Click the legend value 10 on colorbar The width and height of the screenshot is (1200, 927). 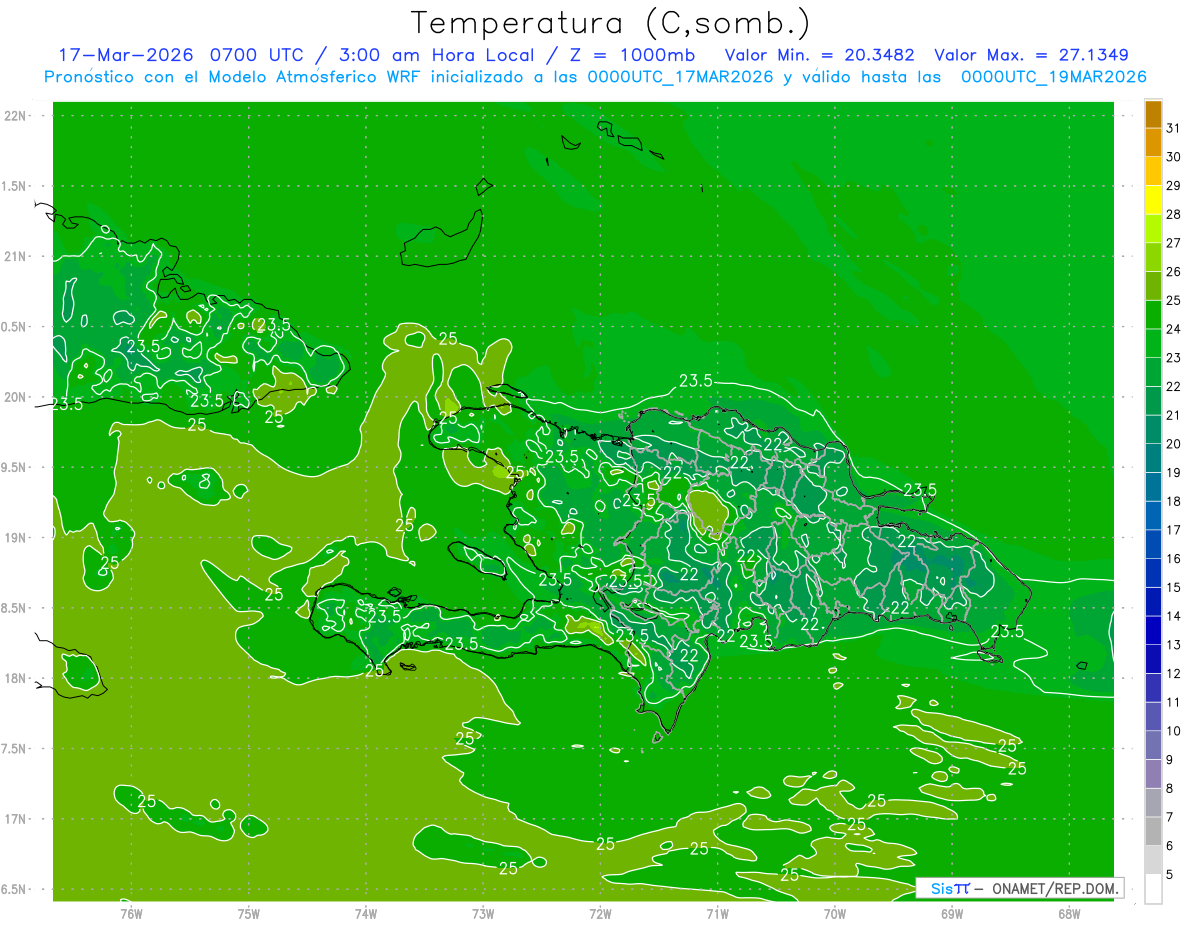click(x=1174, y=731)
